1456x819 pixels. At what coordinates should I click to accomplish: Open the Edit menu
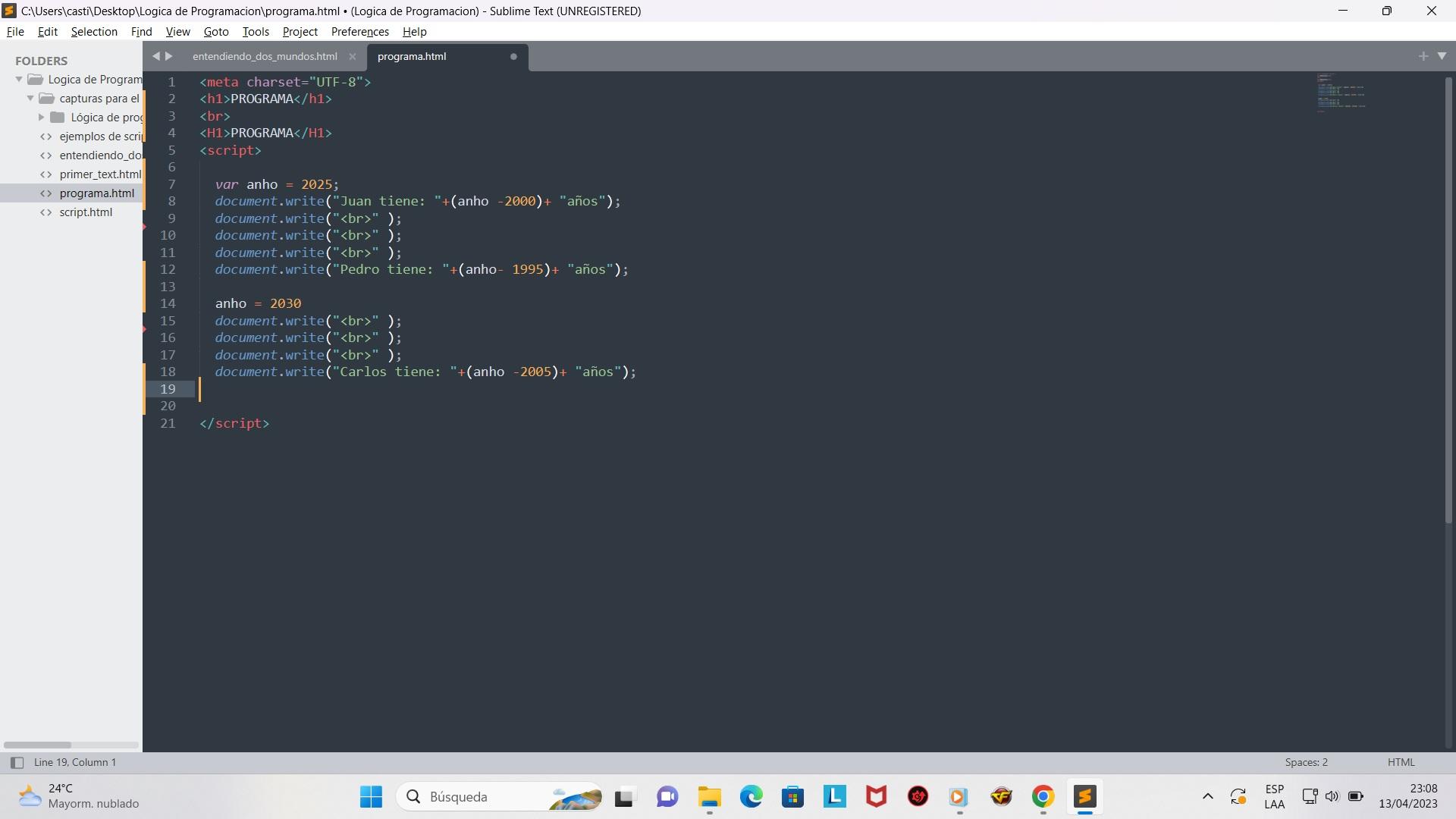tap(48, 32)
